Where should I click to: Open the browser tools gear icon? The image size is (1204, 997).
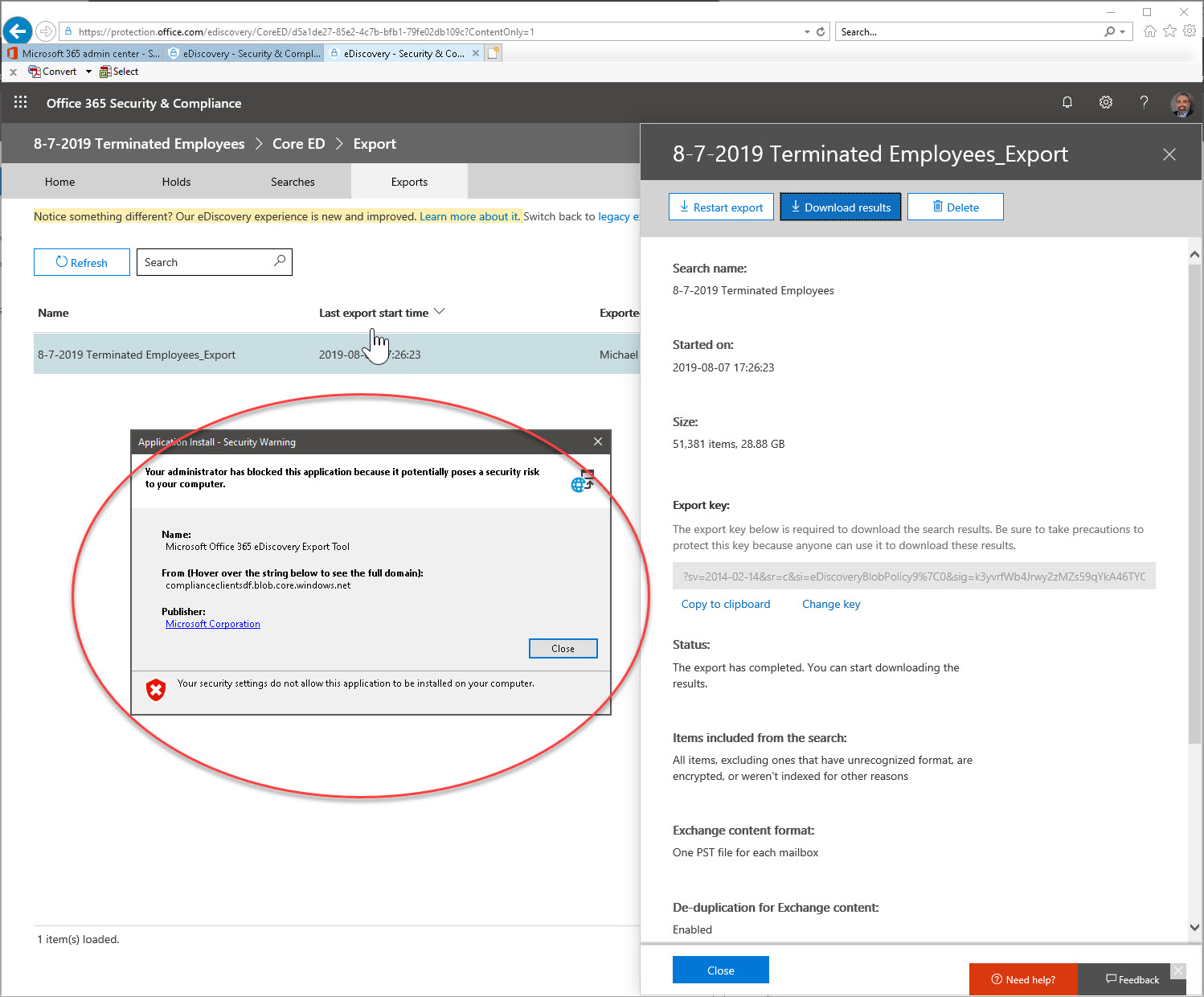pyautogui.click(x=1190, y=31)
